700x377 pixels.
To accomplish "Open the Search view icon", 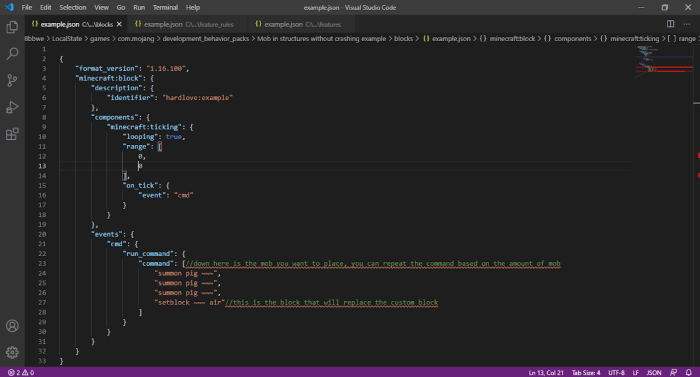I will pos(12,54).
